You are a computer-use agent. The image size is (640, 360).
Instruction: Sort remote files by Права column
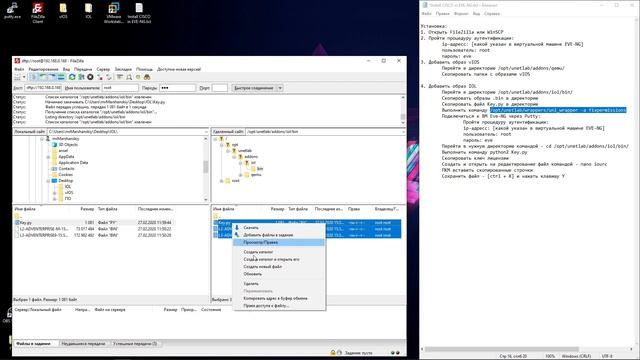tap(354, 209)
